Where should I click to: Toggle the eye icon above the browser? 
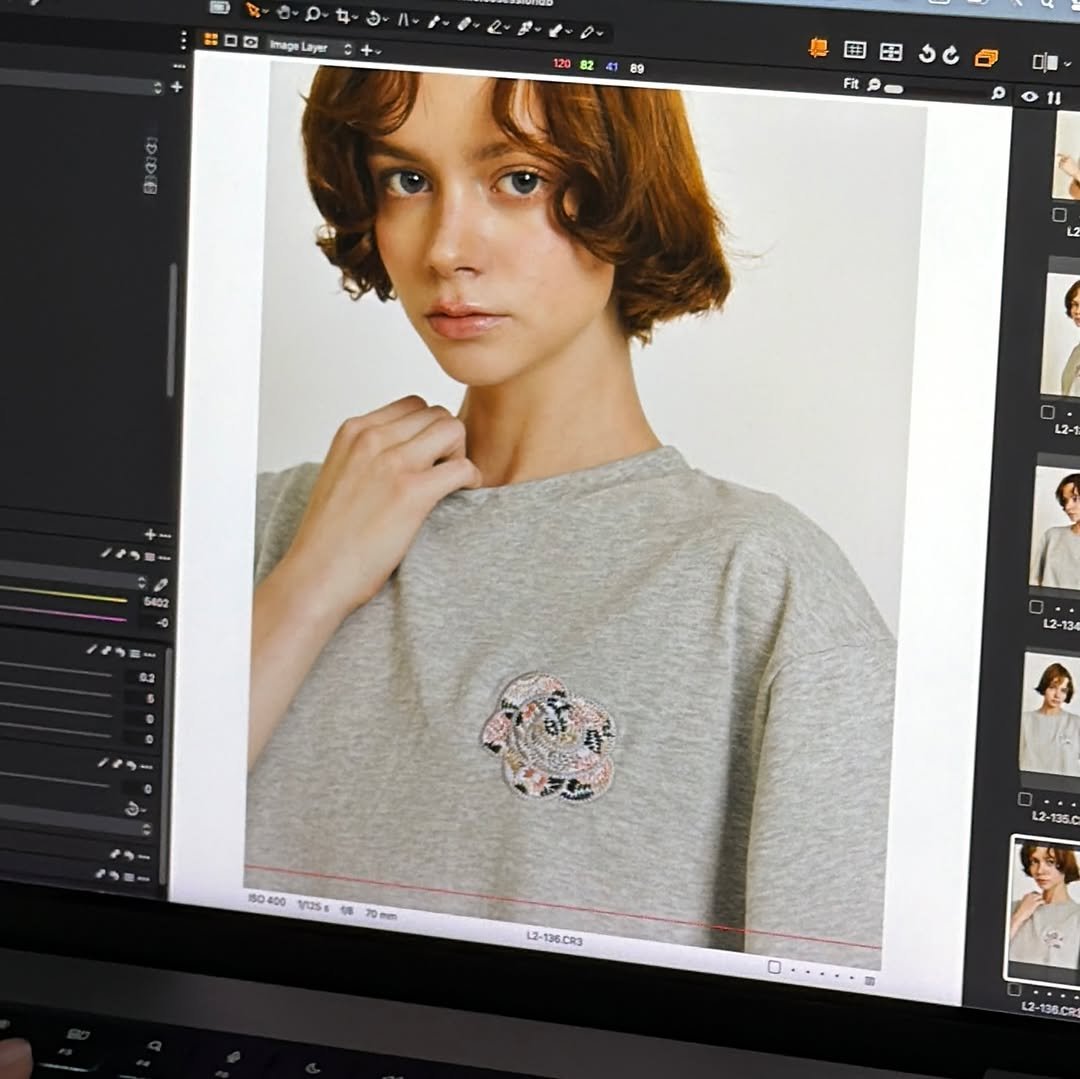point(1029,97)
